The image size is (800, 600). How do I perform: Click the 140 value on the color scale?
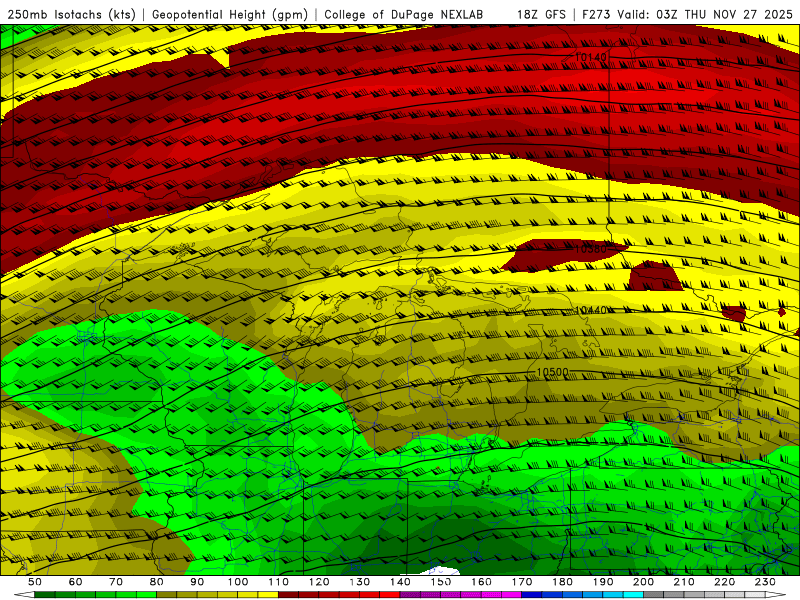pyautogui.click(x=400, y=582)
